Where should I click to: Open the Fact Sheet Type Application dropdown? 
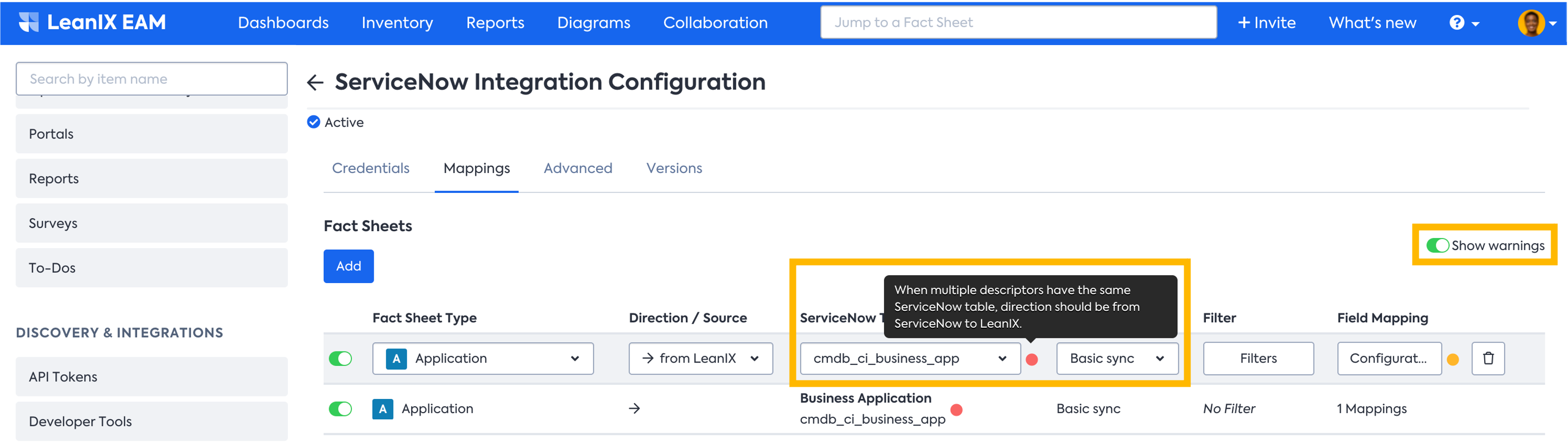coord(483,358)
